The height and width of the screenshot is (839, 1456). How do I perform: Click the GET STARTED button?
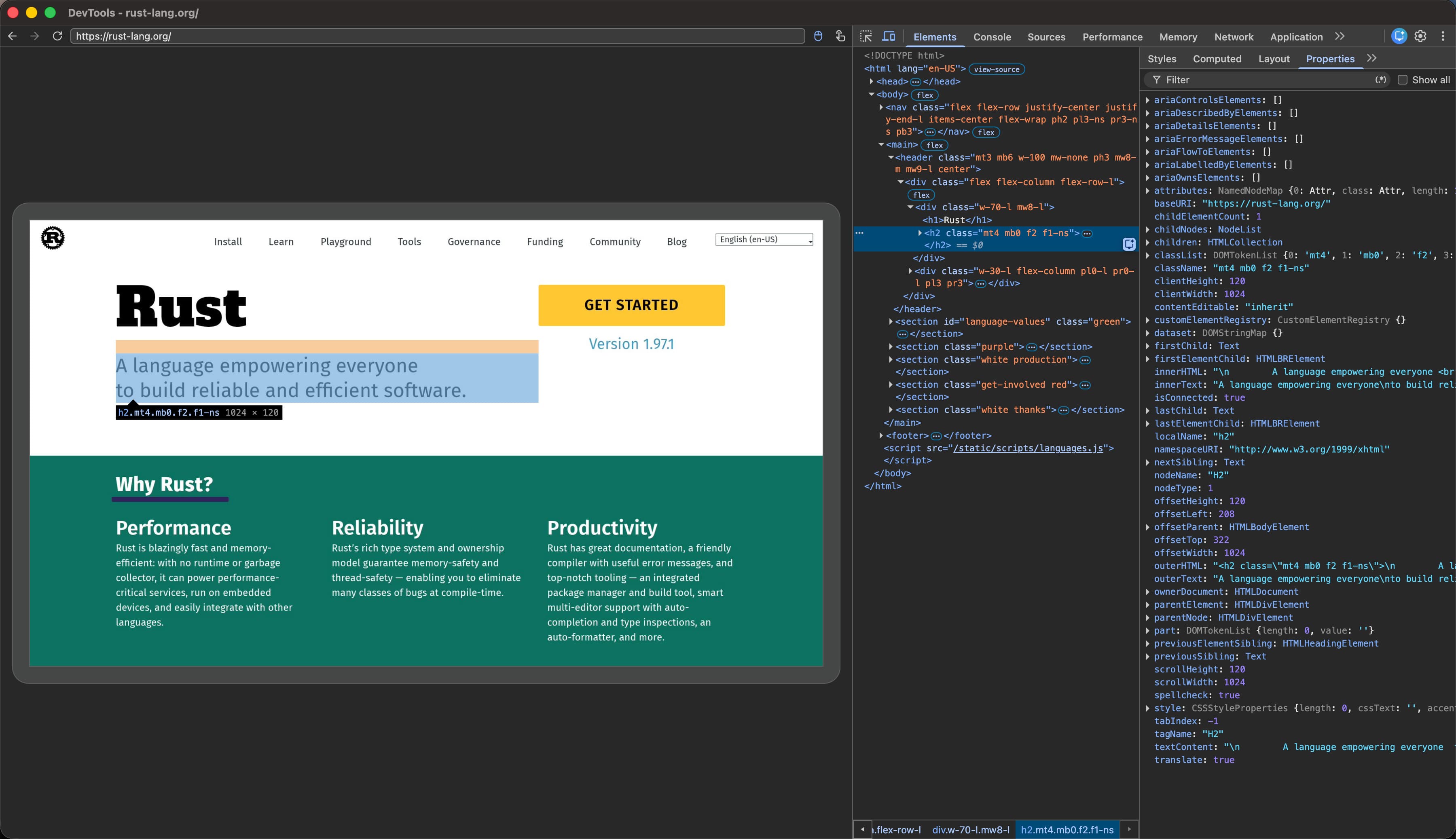click(x=631, y=305)
